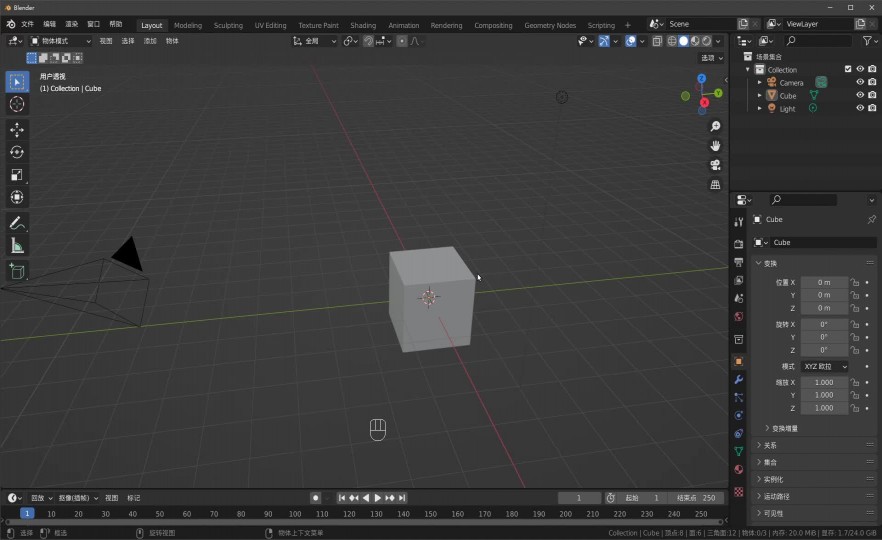Switch to the Modeling workspace tab
The width and height of the screenshot is (882, 540).
tap(187, 25)
